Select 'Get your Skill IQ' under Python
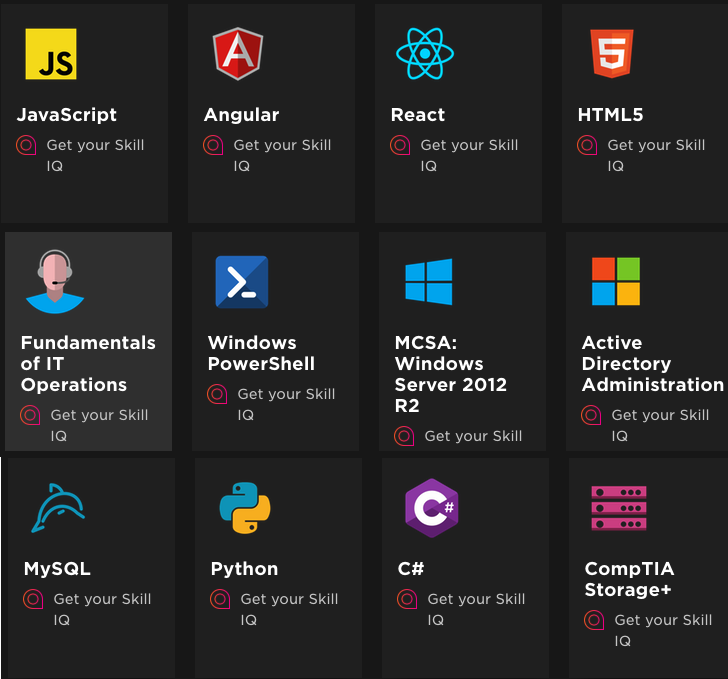This screenshot has width=728, height=679. 289,609
